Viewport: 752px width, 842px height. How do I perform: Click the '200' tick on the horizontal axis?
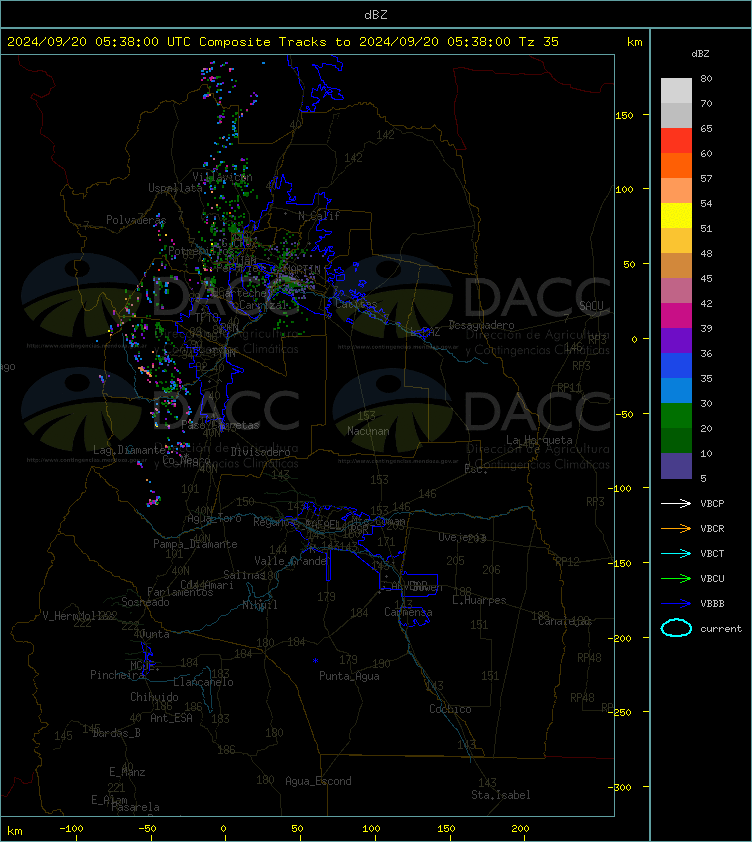coord(520,829)
